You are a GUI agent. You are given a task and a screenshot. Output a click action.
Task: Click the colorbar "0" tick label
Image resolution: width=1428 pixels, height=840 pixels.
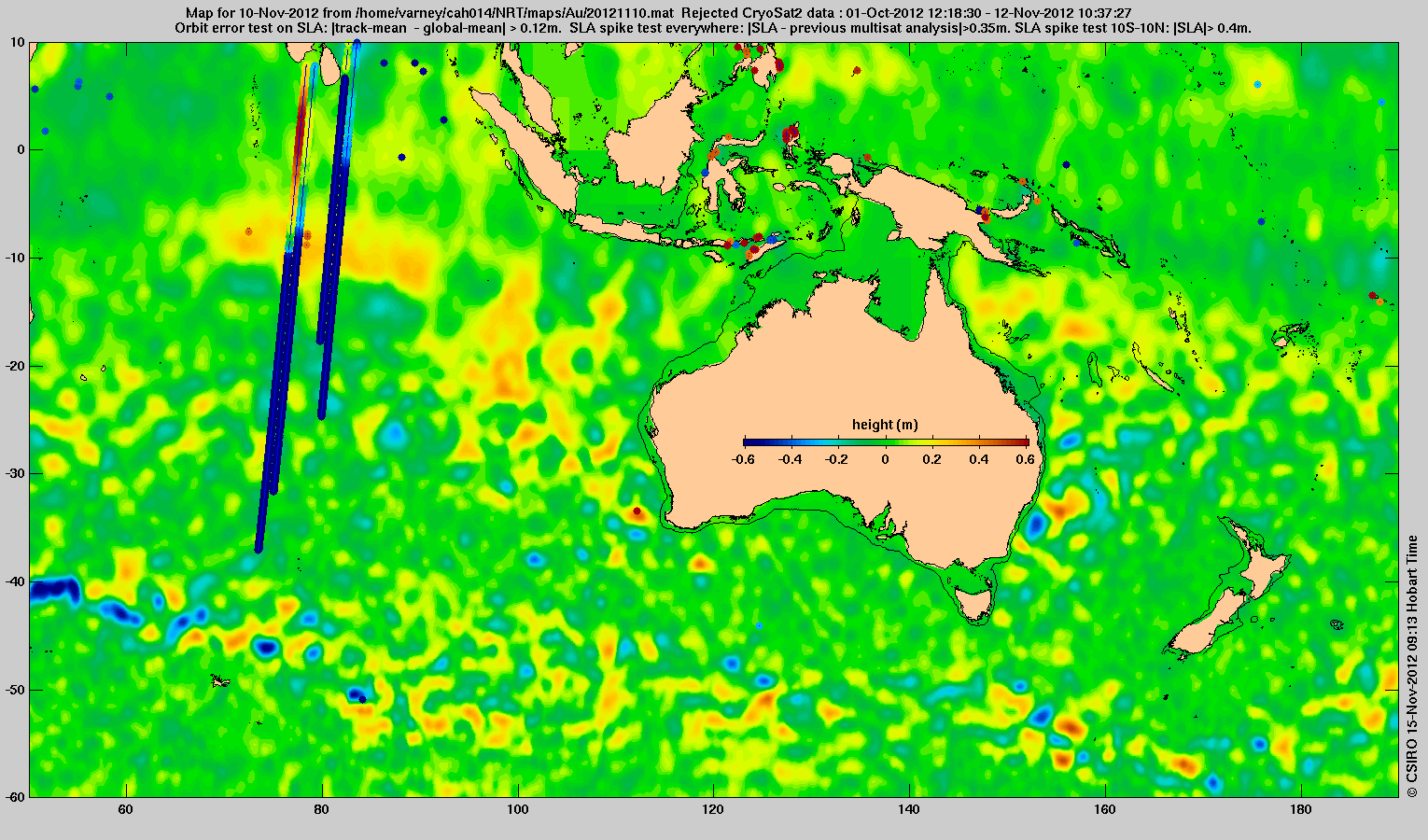click(886, 459)
